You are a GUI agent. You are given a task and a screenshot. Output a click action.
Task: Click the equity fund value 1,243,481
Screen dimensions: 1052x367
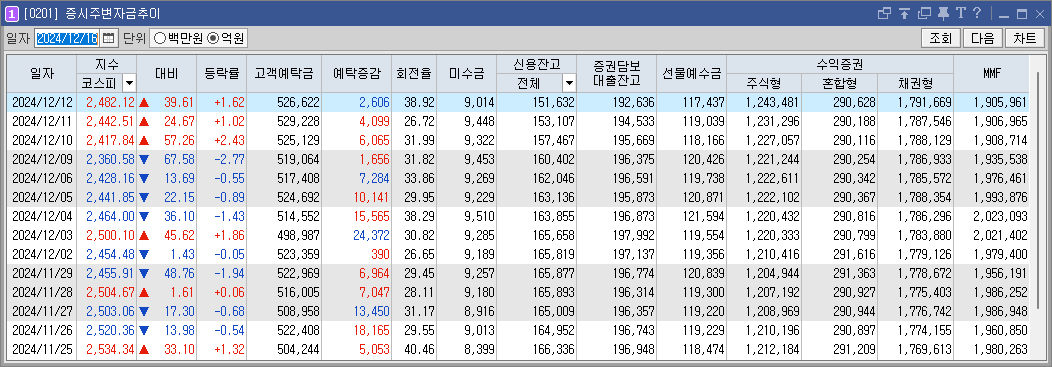(772, 103)
